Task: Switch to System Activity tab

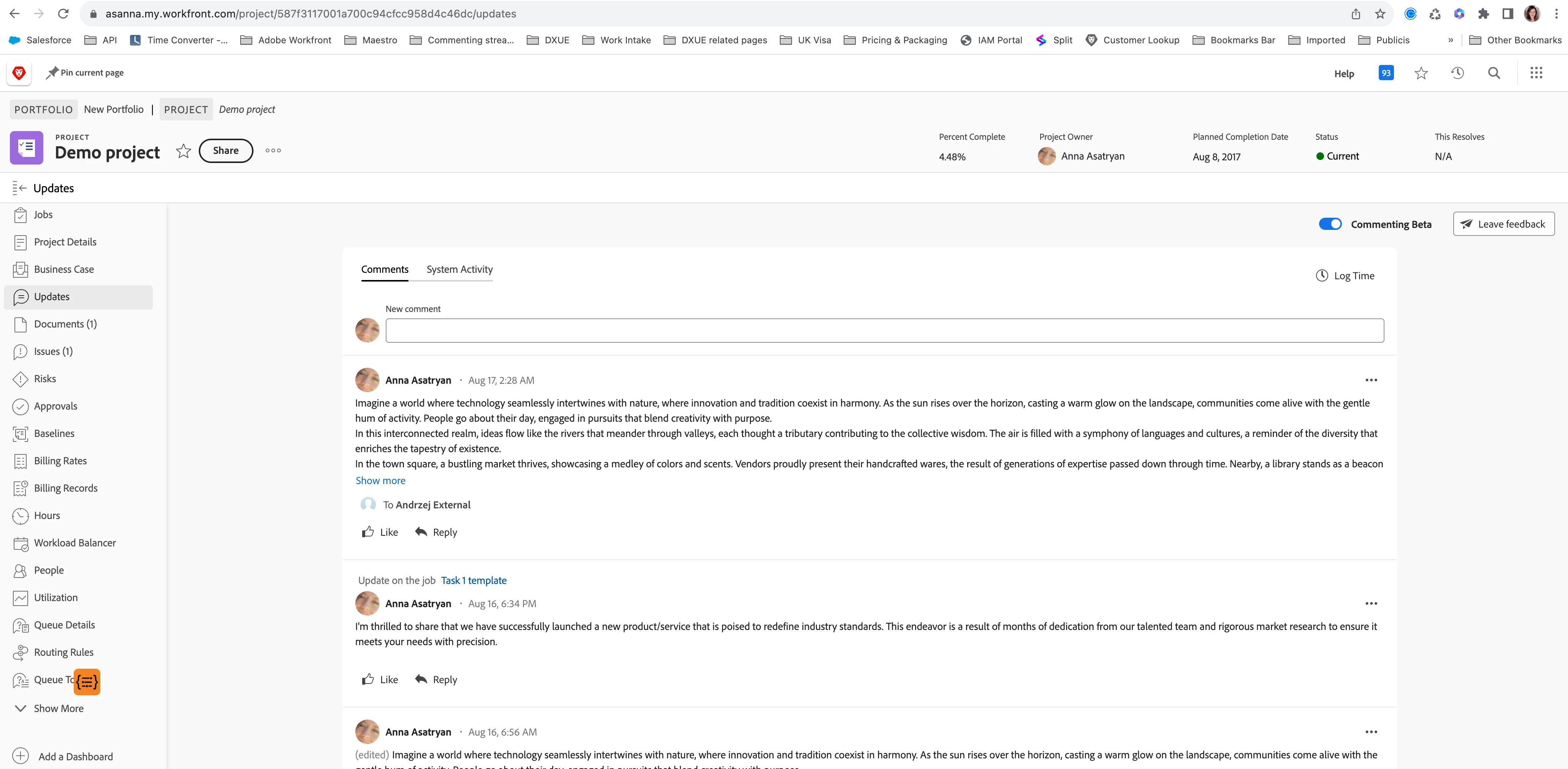Action: (x=459, y=269)
